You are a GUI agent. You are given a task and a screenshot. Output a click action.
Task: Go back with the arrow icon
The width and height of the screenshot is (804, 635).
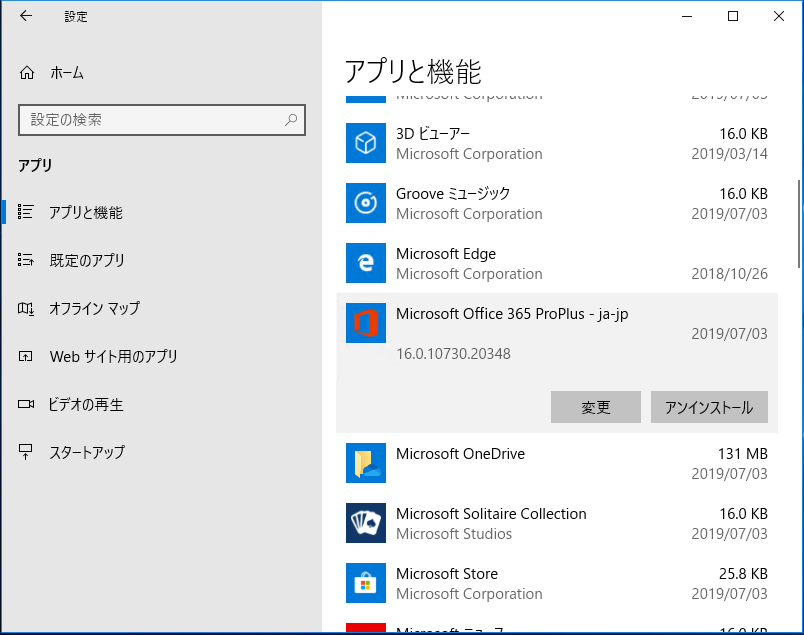tap(26, 16)
